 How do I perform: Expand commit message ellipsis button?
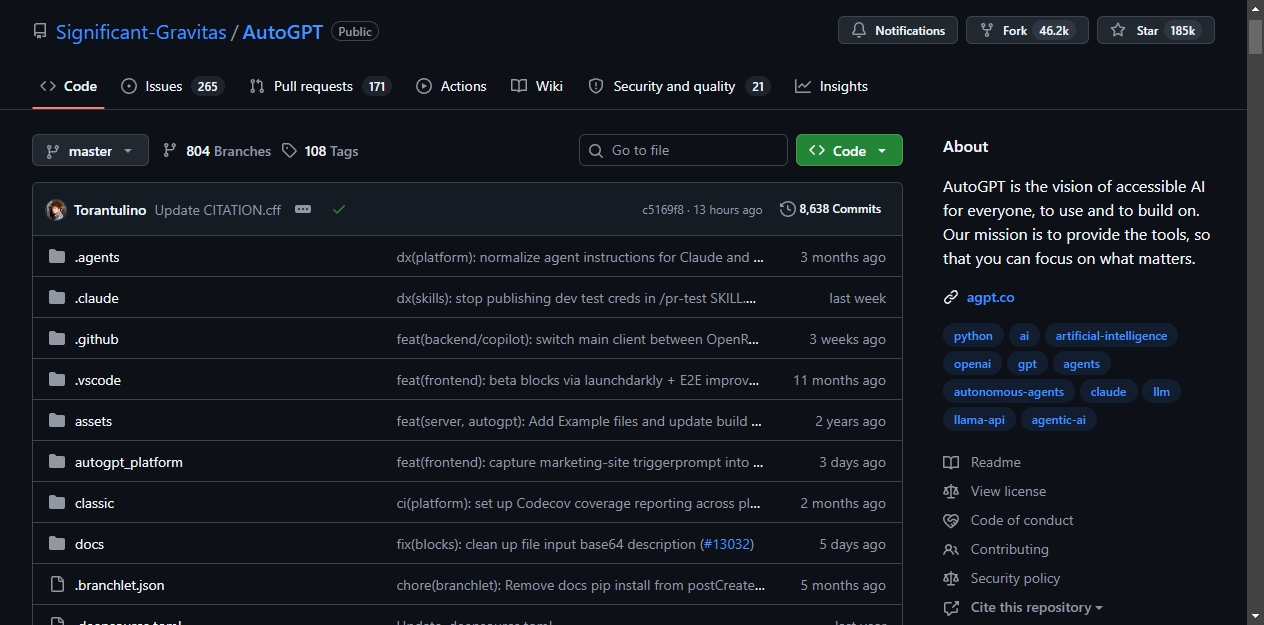pos(303,209)
